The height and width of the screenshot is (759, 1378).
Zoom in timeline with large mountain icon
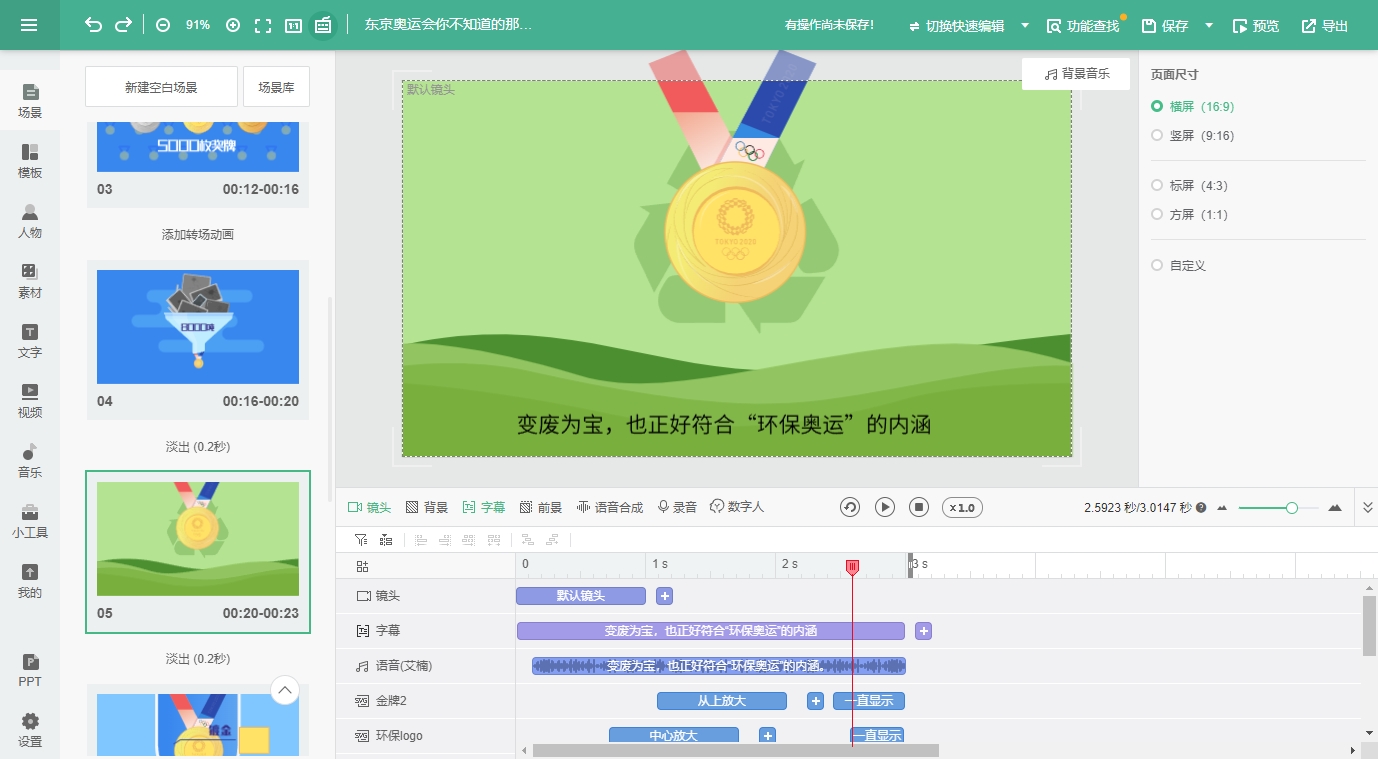pos(1335,508)
